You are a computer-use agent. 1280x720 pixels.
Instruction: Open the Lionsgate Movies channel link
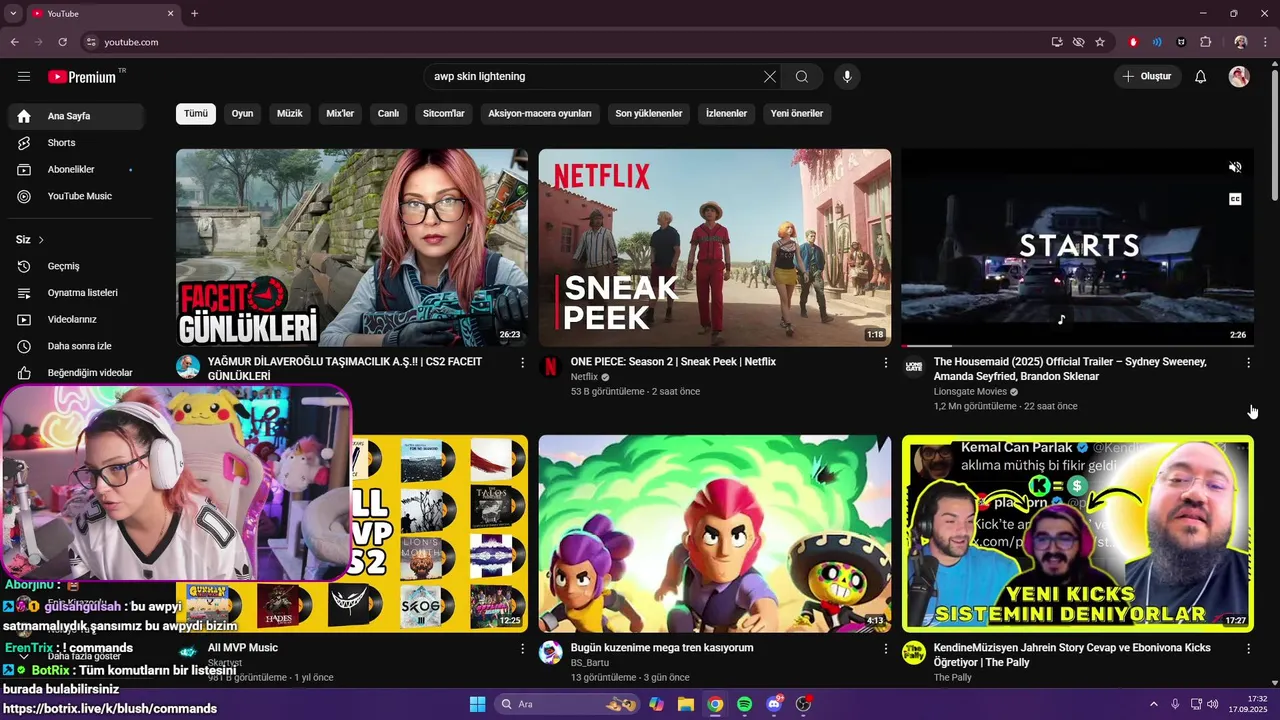point(970,392)
